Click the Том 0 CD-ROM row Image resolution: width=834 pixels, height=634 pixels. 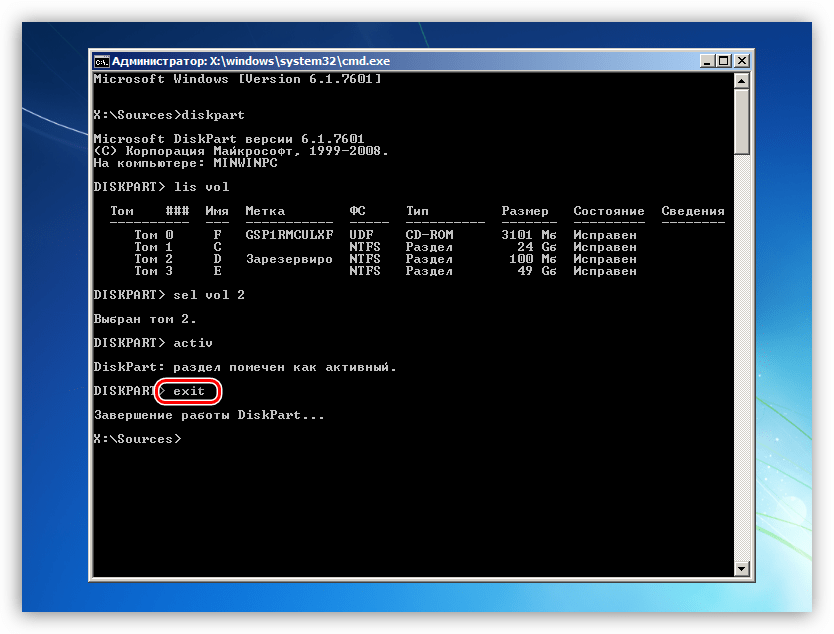pos(385,235)
